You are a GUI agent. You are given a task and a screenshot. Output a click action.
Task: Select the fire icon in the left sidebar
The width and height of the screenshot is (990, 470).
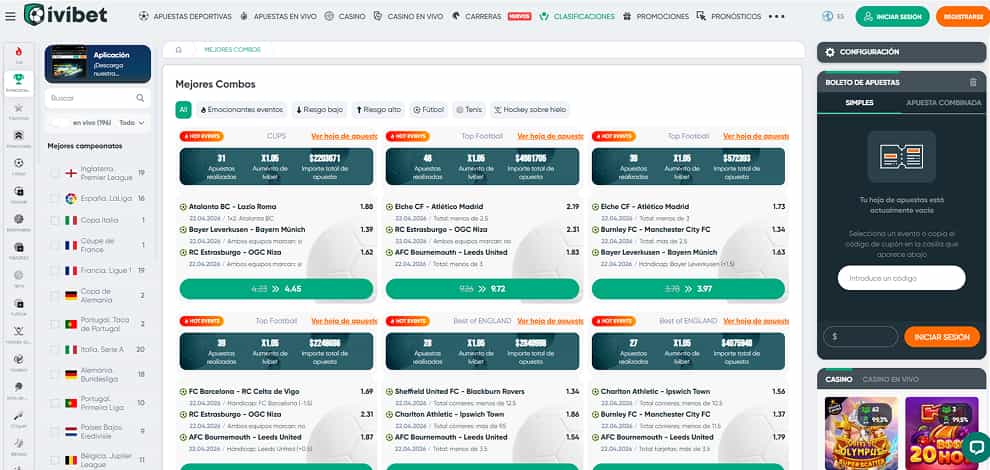(x=19, y=52)
